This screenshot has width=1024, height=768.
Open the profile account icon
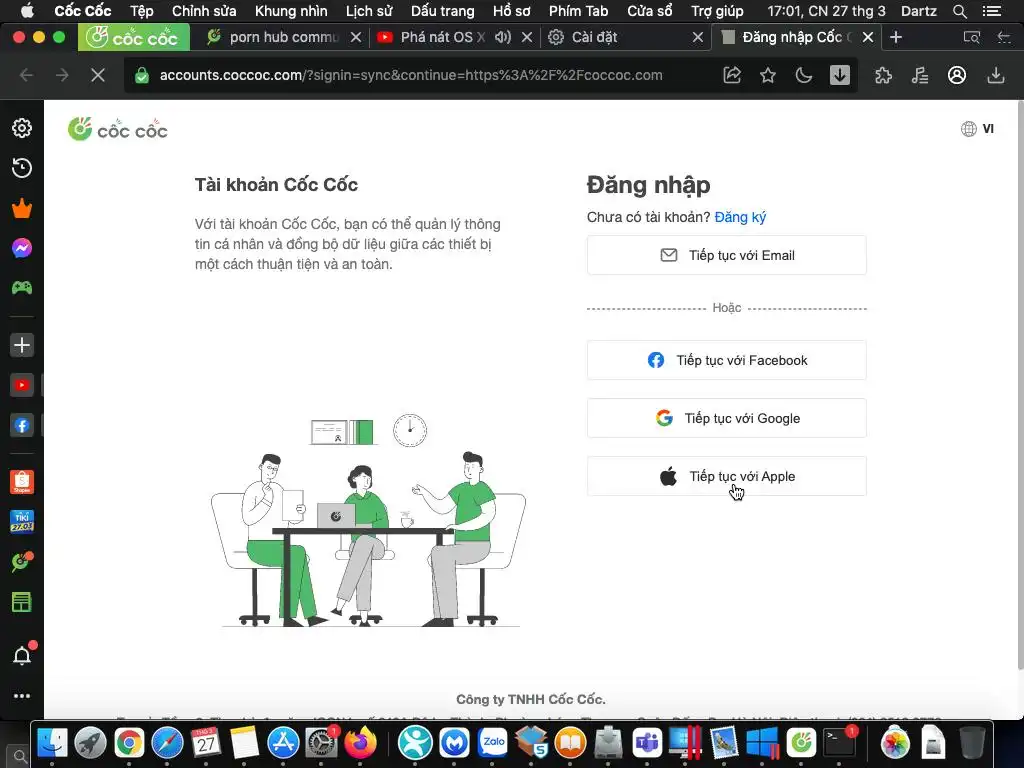957,75
